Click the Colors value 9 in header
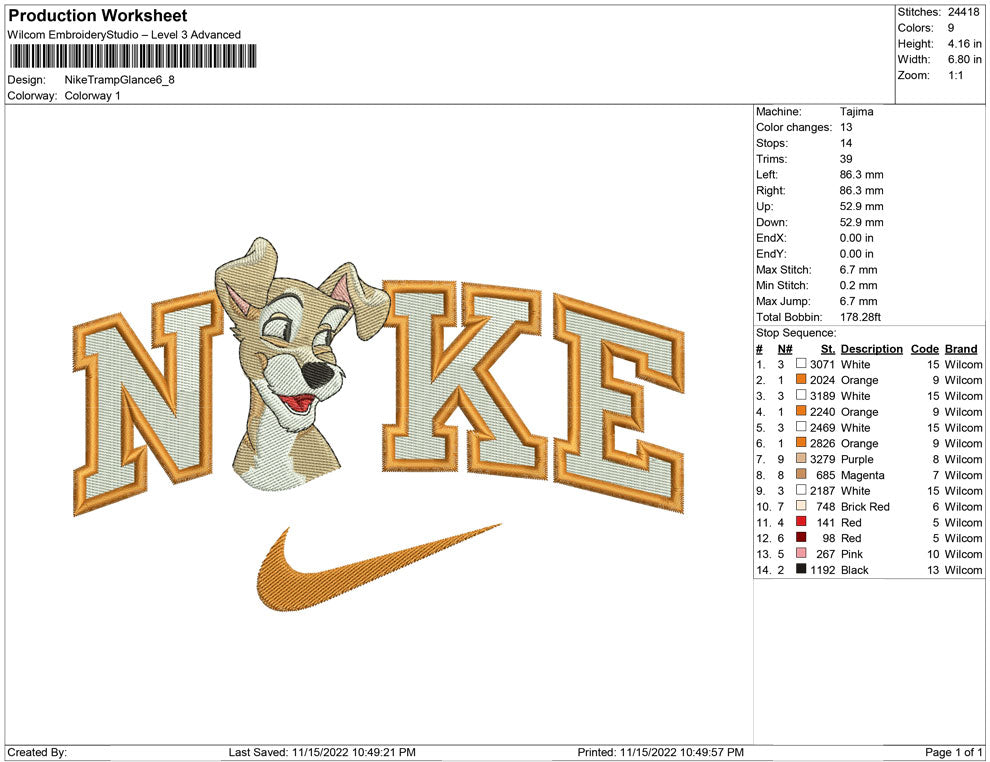This screenshot has width=990, height=762. pos(951,28)
